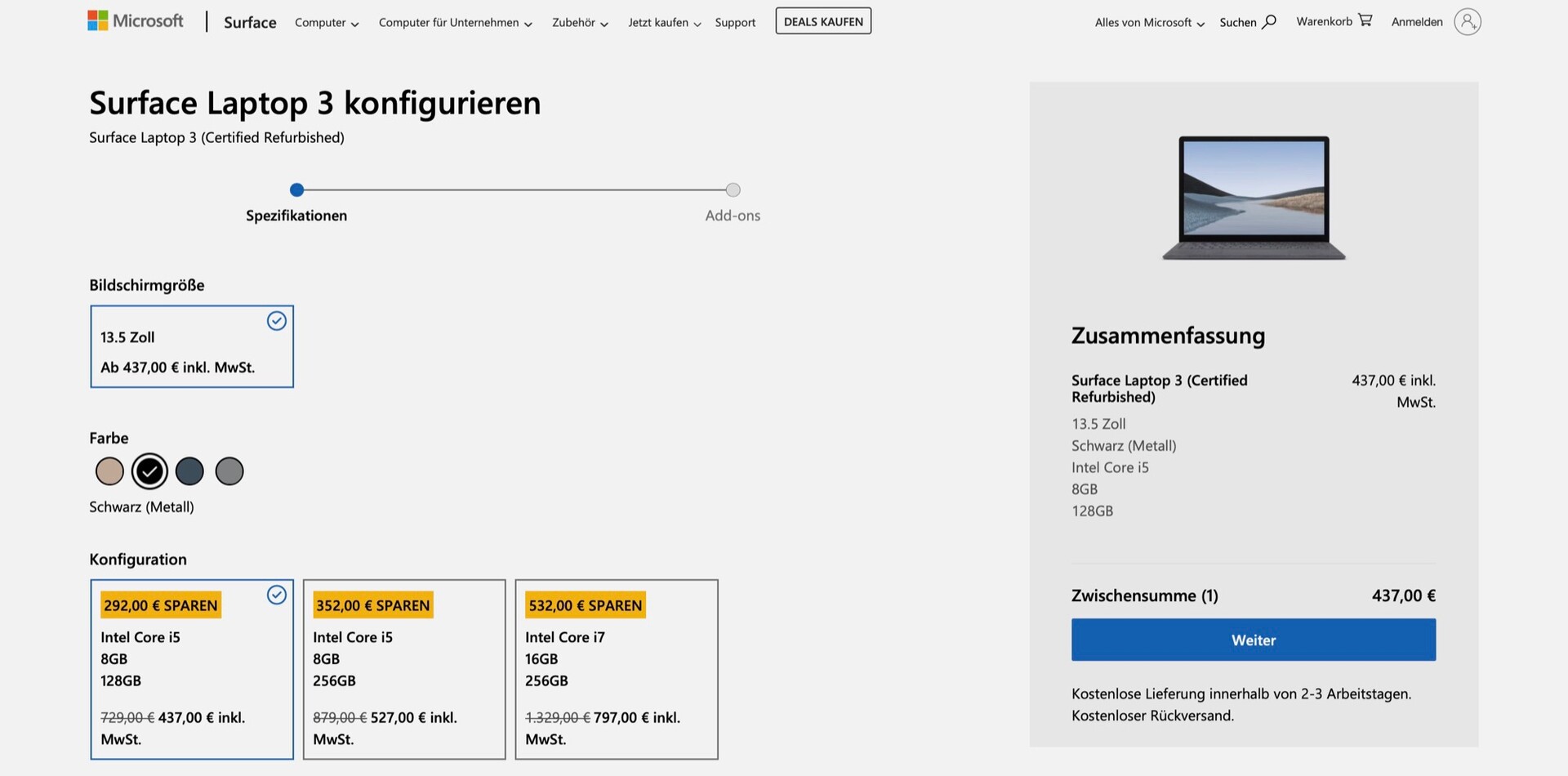The height and width of the screenshot is (776, 1568).
Task: Click the Spezifikationen step marker
Action: click(x=296, y=190)
